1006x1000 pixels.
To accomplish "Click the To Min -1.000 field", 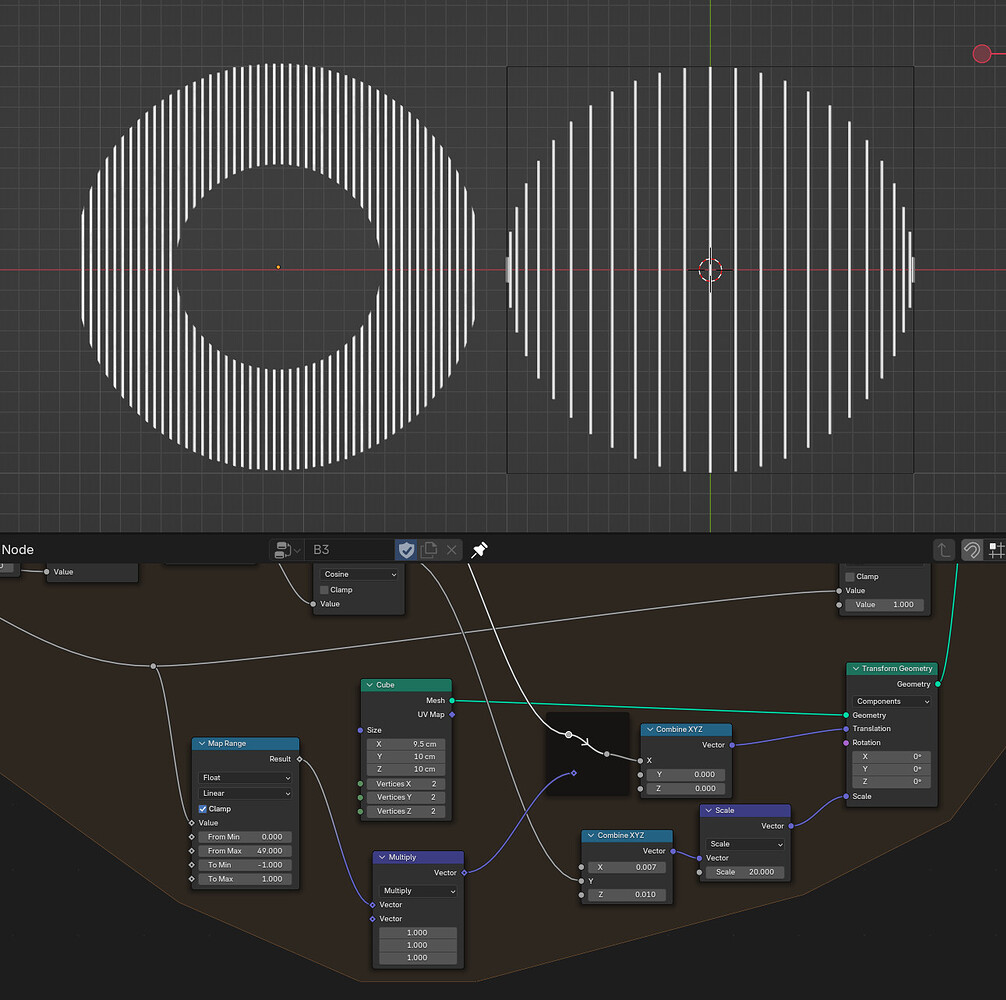I will click(x=245, y=865).
